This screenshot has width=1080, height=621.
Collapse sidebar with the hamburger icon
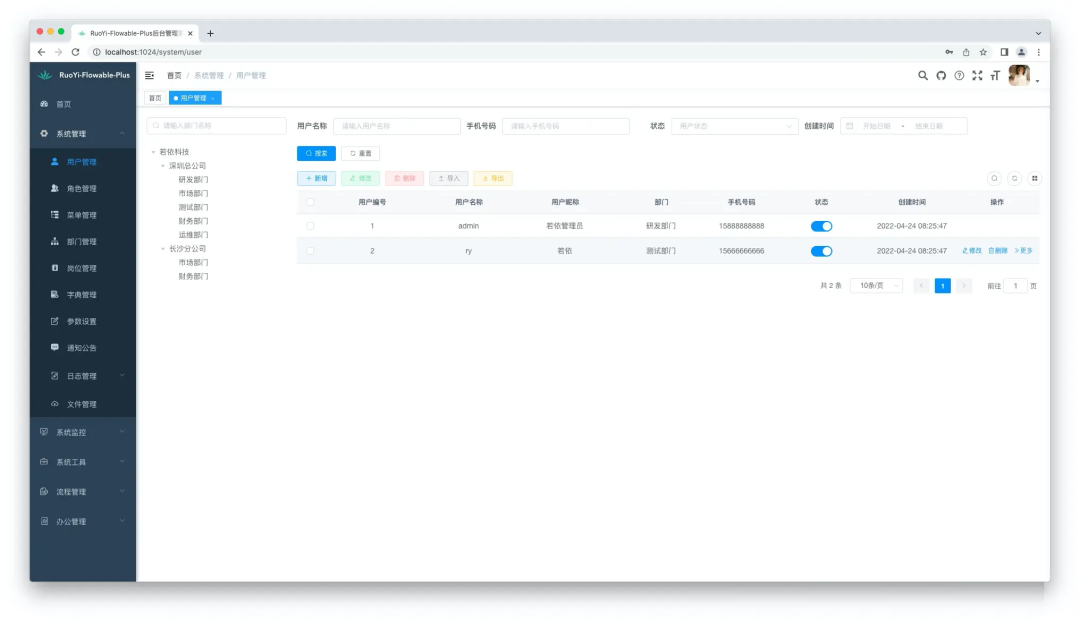coord(150,76)
